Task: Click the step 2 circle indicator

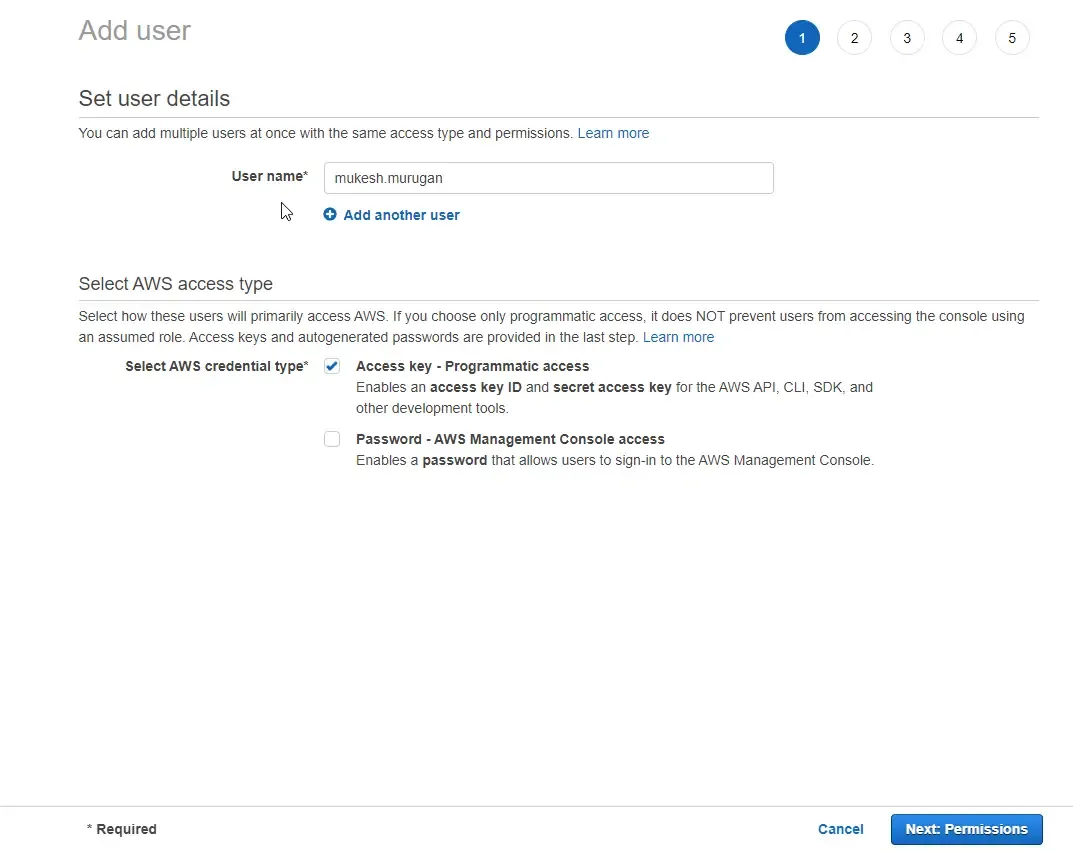Action: [x=854, y=37]
